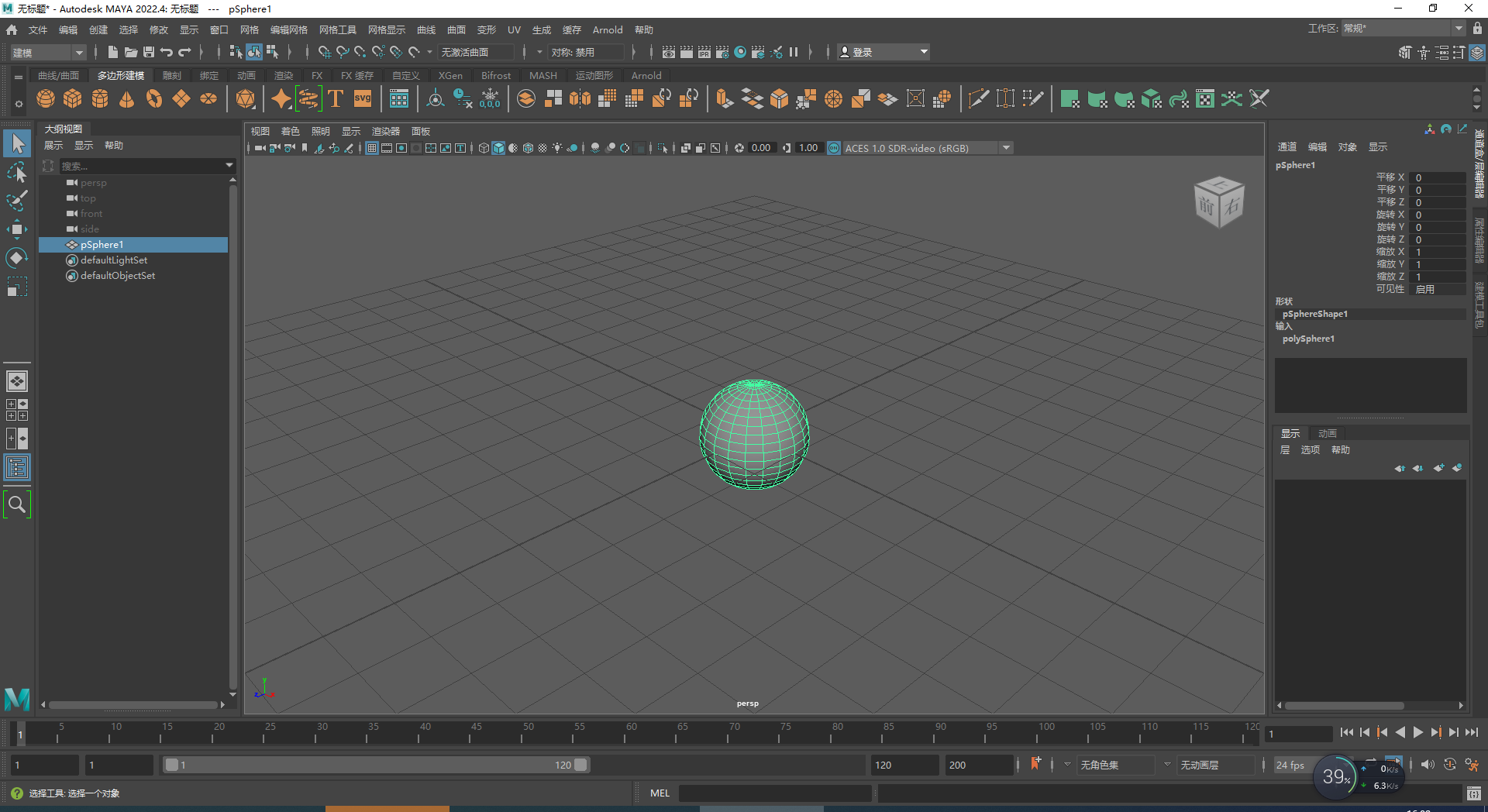This screenshot has height=812, width=1488.
Task: Click the Outliner horizontal scrollbar
Action: (x=132, y=704)
